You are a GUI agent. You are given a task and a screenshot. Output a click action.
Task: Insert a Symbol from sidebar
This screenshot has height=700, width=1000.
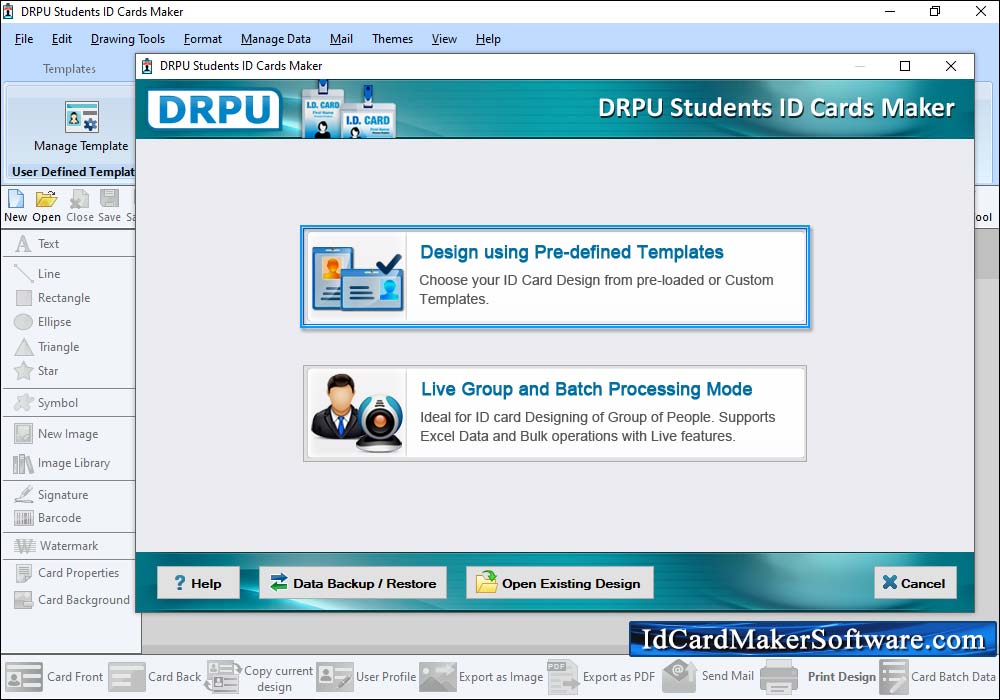coord(46,403)
